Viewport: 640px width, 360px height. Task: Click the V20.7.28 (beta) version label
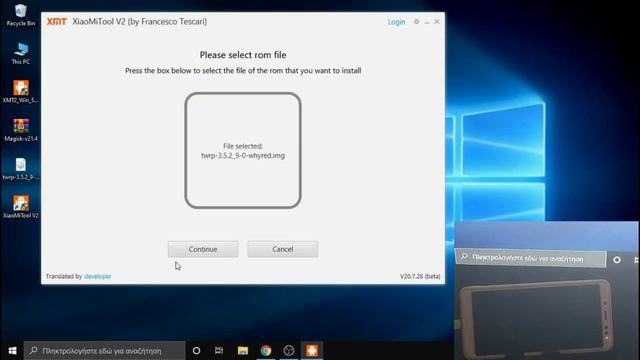pos(420,276)
